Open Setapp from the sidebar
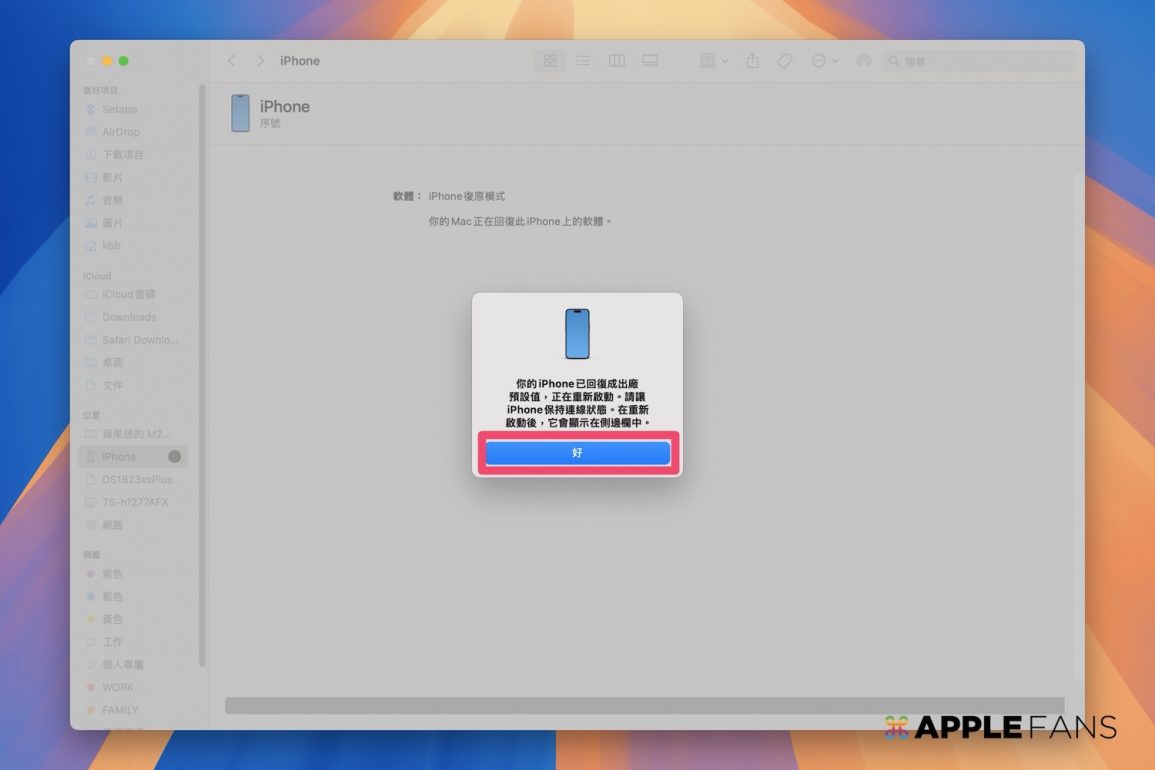Viewport: 1155px width, 770px height. point(119,109)
